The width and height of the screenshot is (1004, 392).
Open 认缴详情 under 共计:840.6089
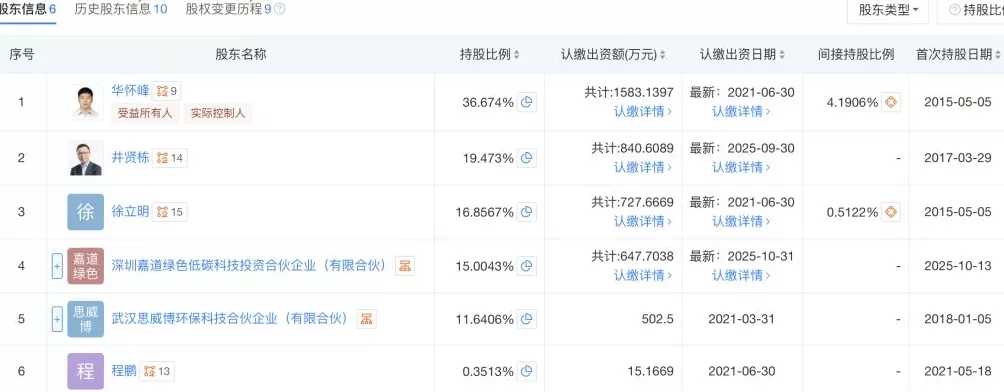click(x=643, y=167)
